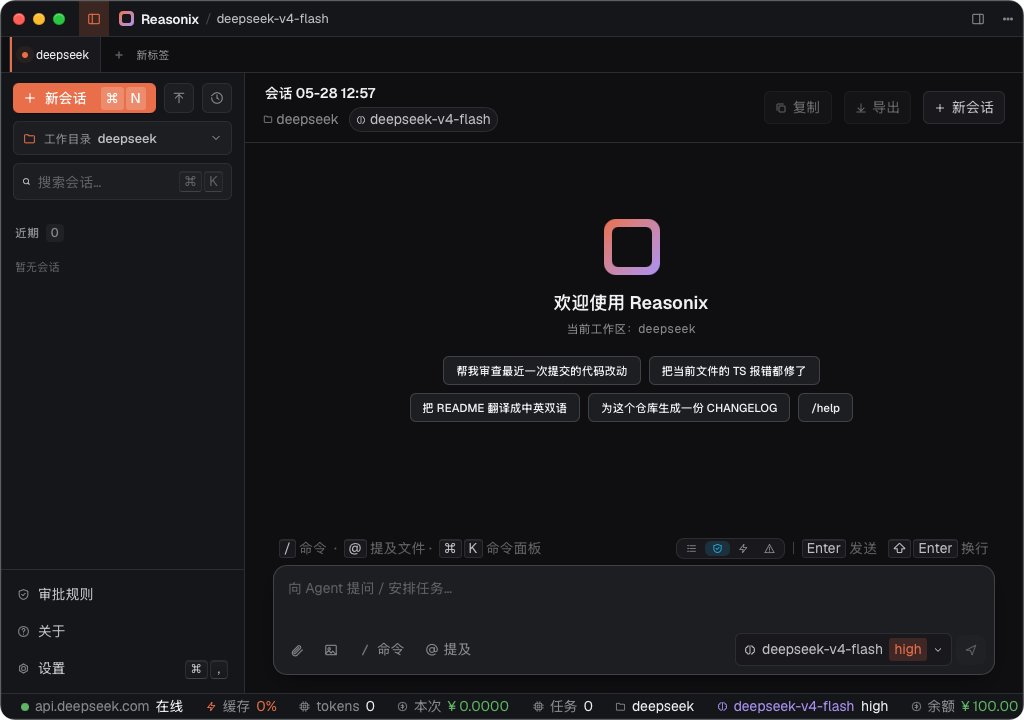Click the deepseek-v4-flash title bar breadcrumb
1024x720 pixels.
[x=272, y=19]
